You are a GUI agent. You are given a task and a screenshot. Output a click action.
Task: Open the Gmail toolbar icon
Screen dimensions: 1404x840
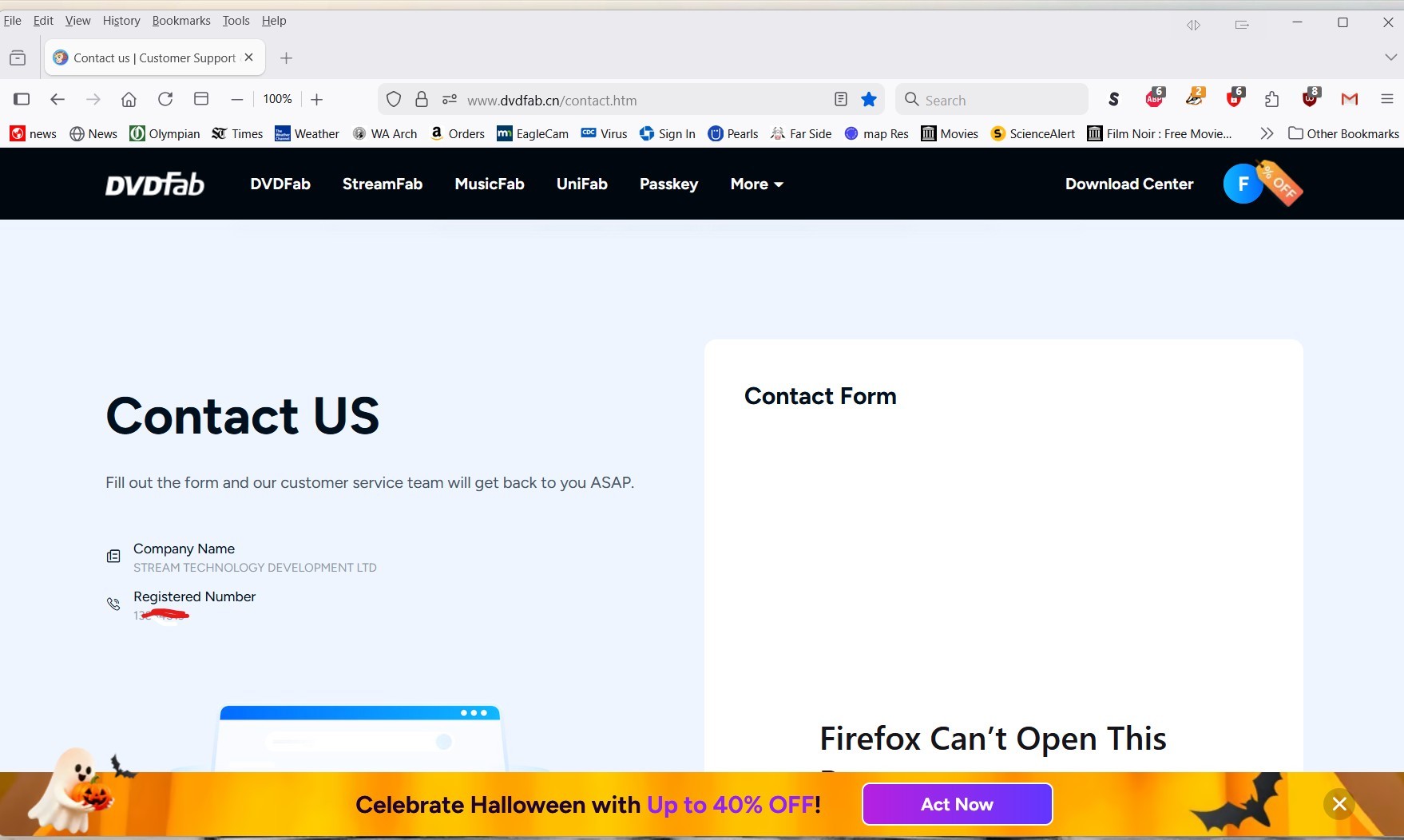pyautogui.click(x=1350, y=99)
